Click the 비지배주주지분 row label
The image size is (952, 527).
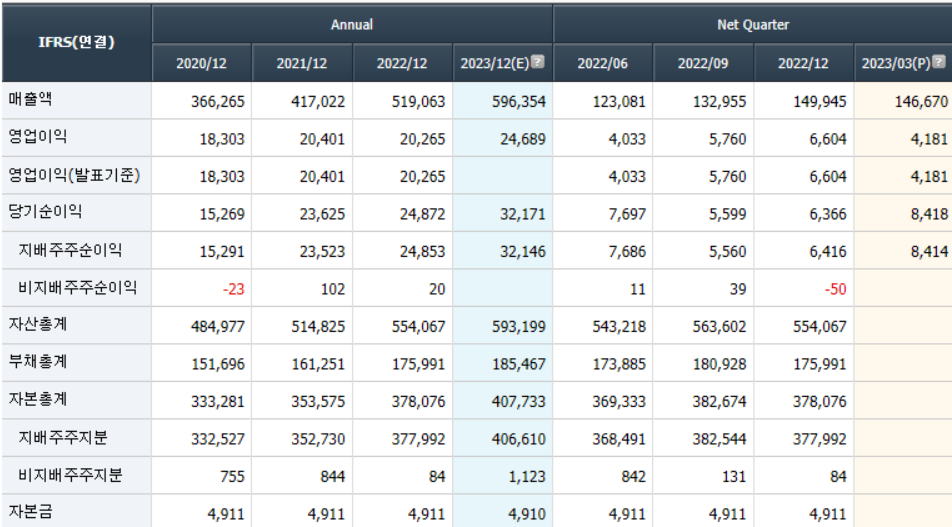pos(70,475)
